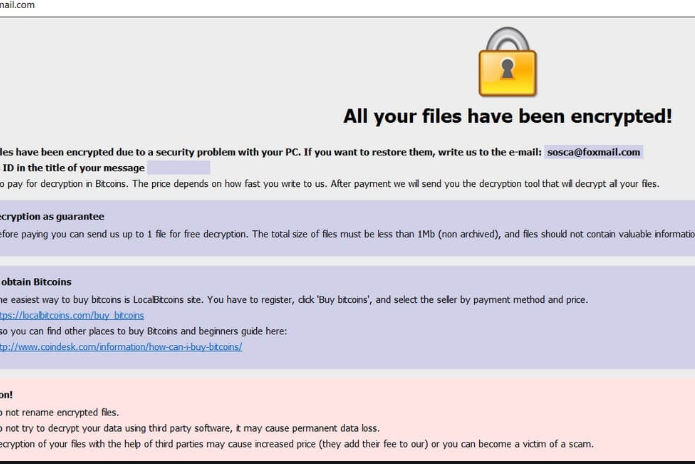
Task: Click the 'obtain Bitcoins' section heading
Action: [36, 282]
